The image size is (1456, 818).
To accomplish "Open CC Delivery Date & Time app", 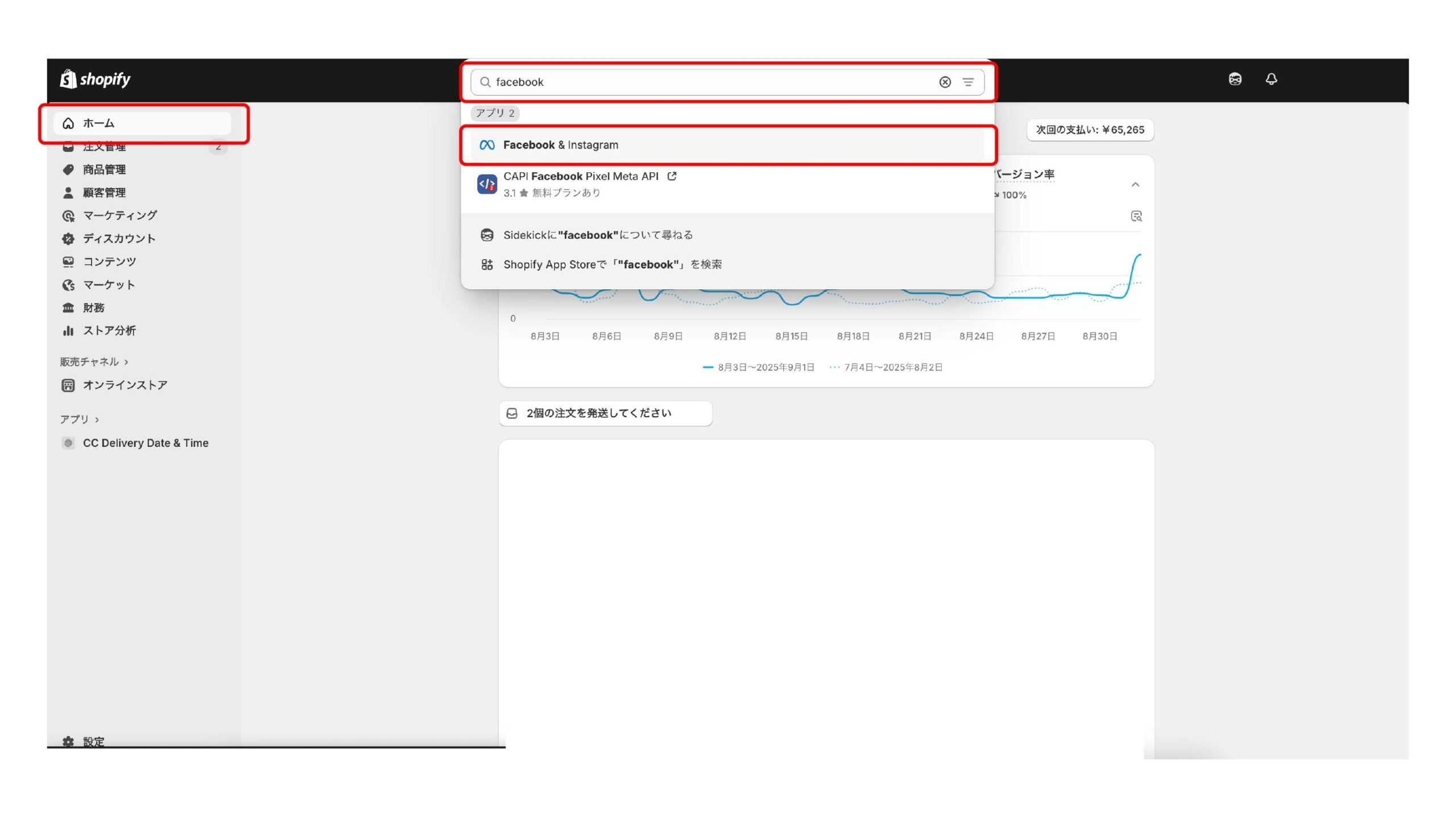I will pyautogui.click(x=142, y=443).
